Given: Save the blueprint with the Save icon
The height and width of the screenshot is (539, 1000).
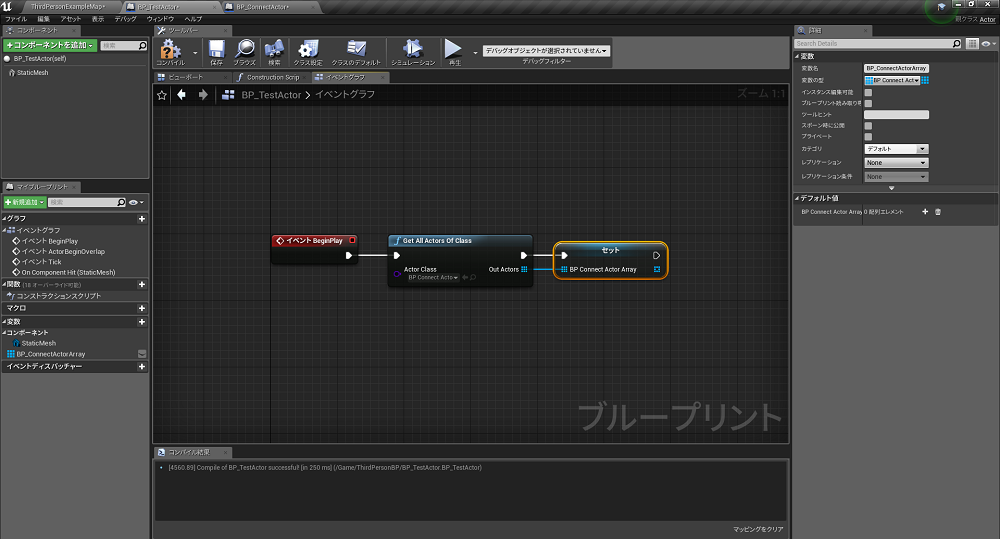Looking at the screenshot, I should point(217,52).
